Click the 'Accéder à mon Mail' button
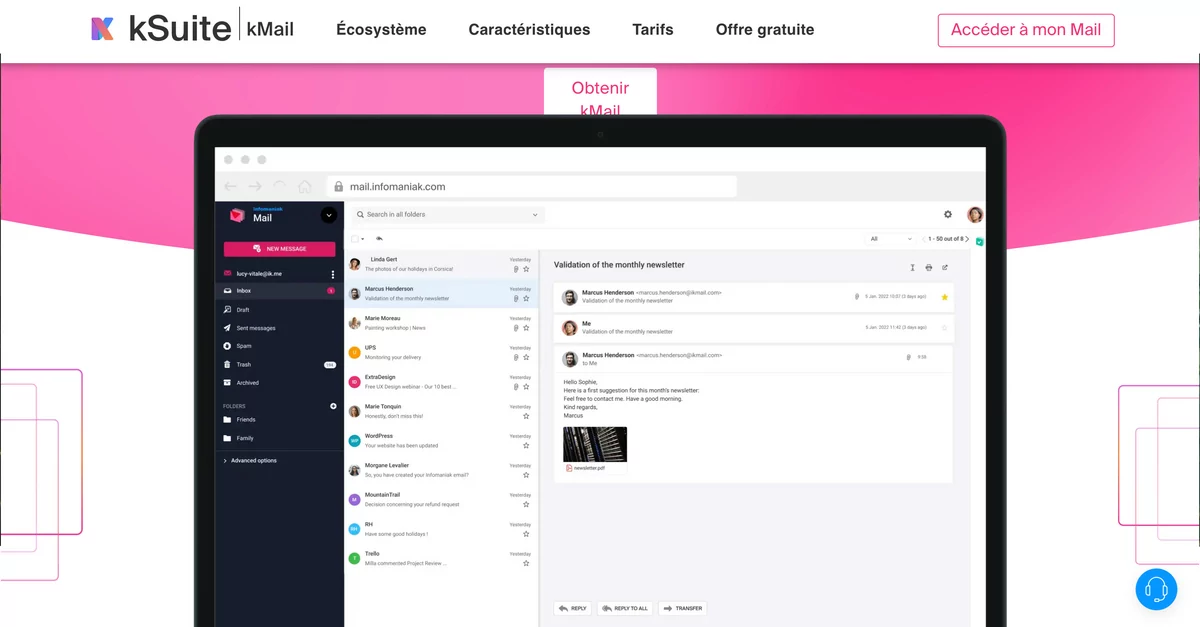Screen dimensions: 1200x627 [x=1026, y=30]
